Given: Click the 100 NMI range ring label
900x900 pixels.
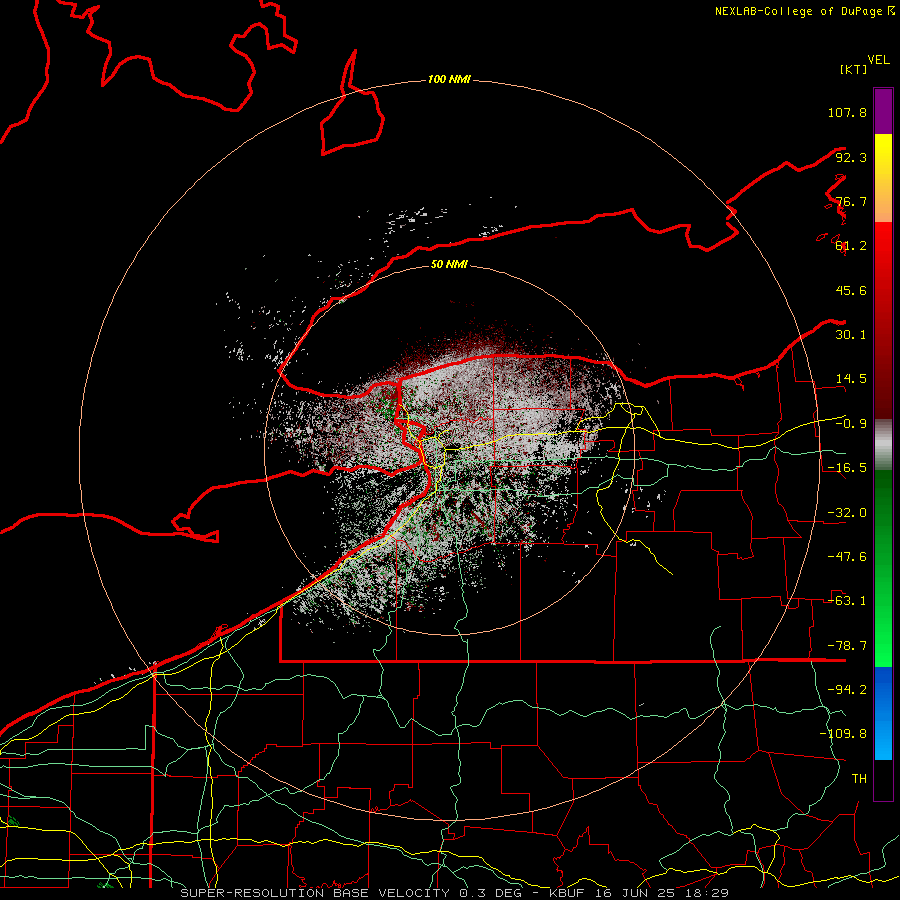Looking at the screenshot, I should click(x=449, y=79).
